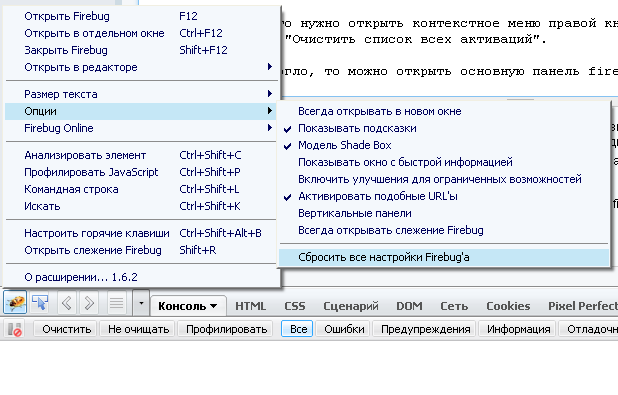
Task: Choose Профилировать JavaScript menu item
Action: [x=141, y=172]
